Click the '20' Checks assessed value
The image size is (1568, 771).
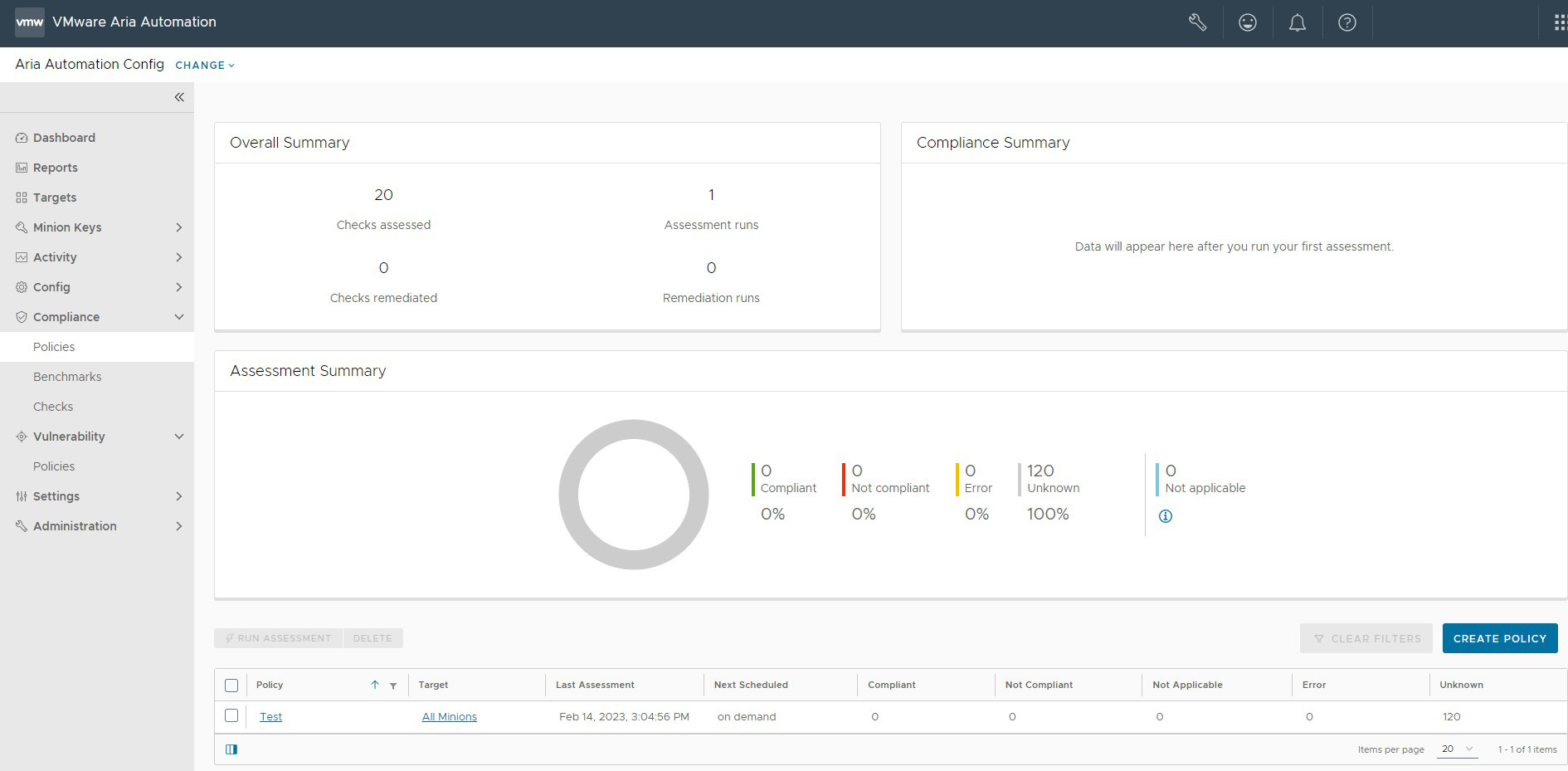[383, 195]
